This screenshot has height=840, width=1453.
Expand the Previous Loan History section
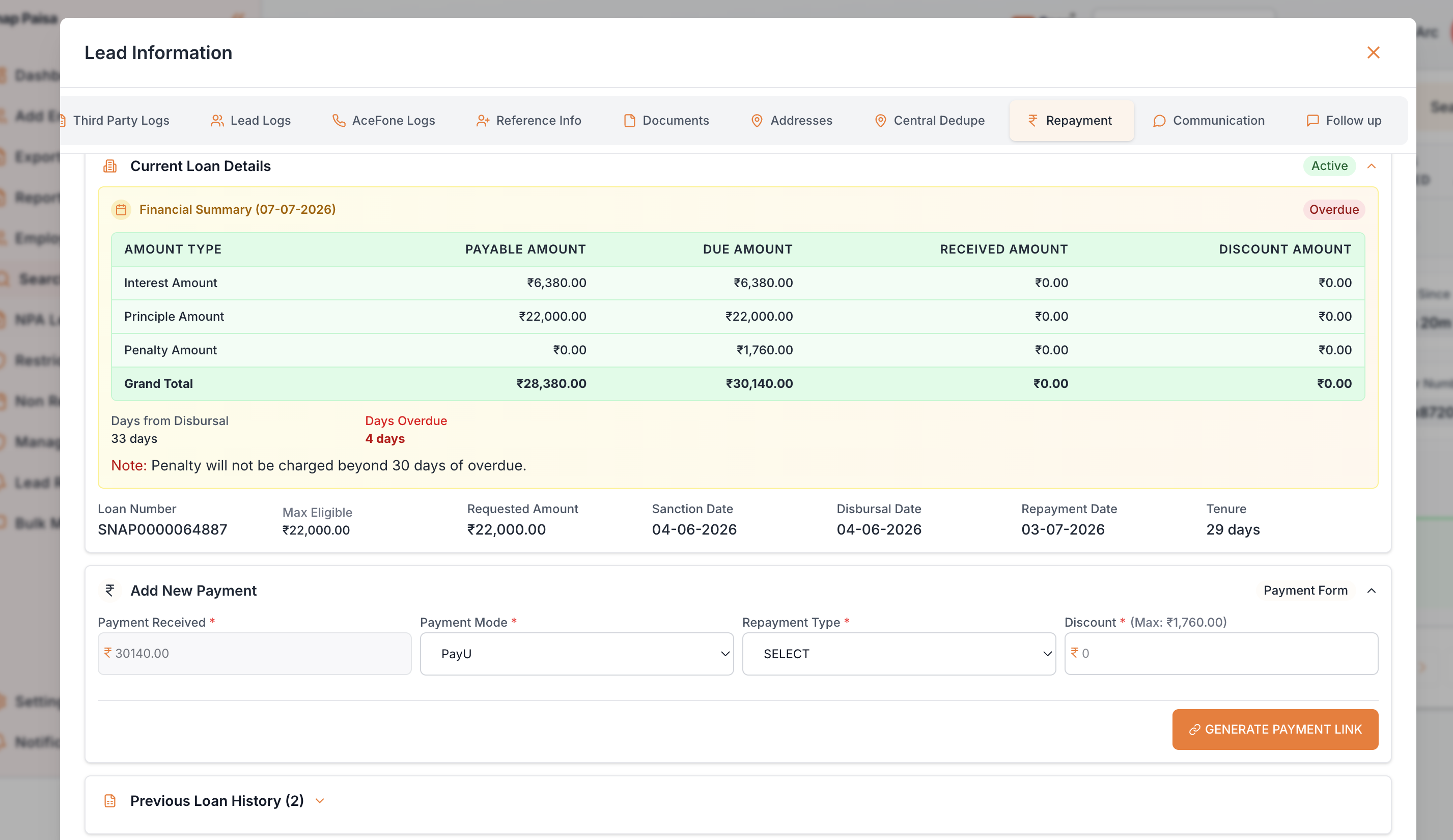point(320,801)
